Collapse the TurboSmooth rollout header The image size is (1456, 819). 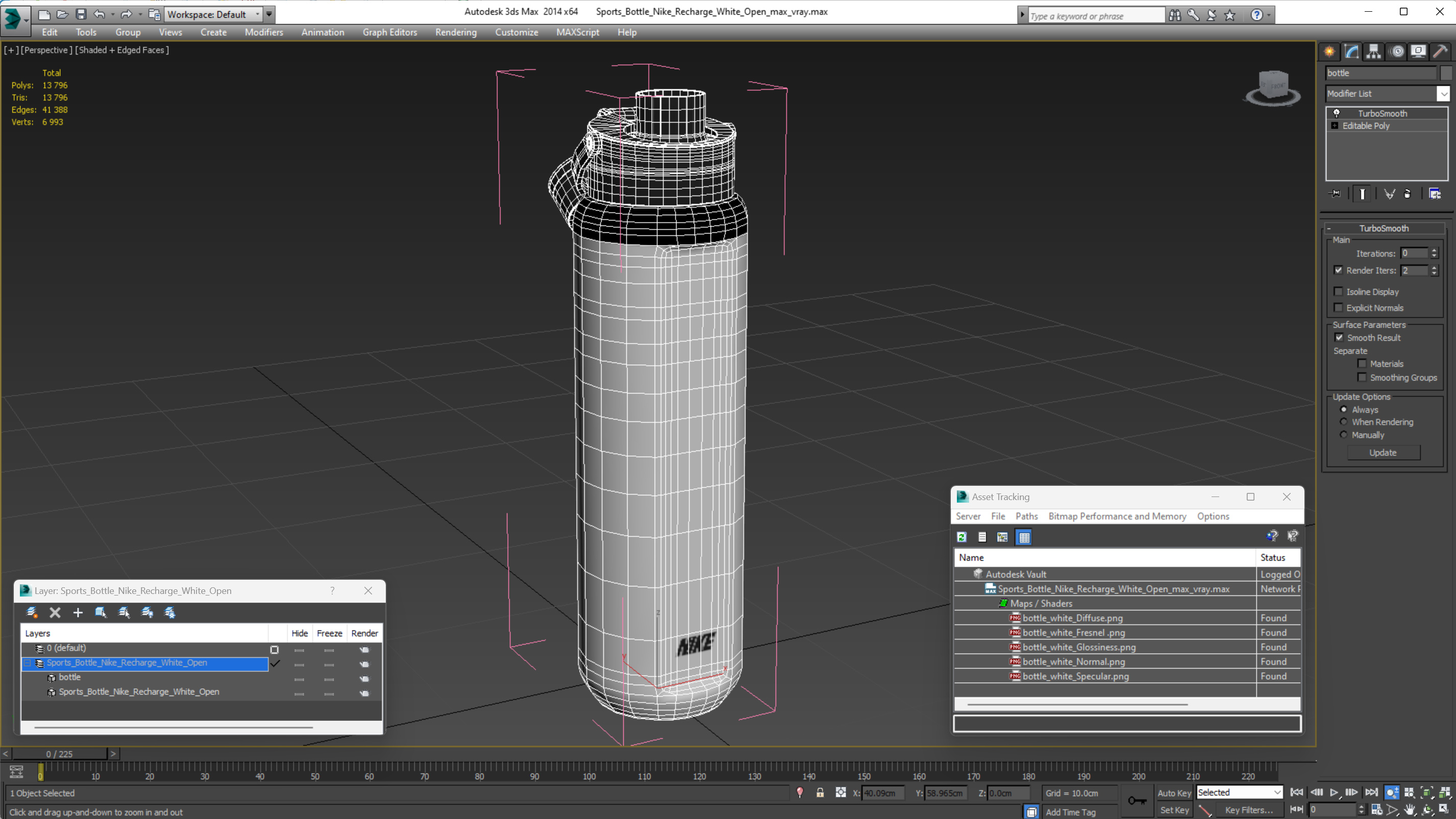coord(1384,228)
